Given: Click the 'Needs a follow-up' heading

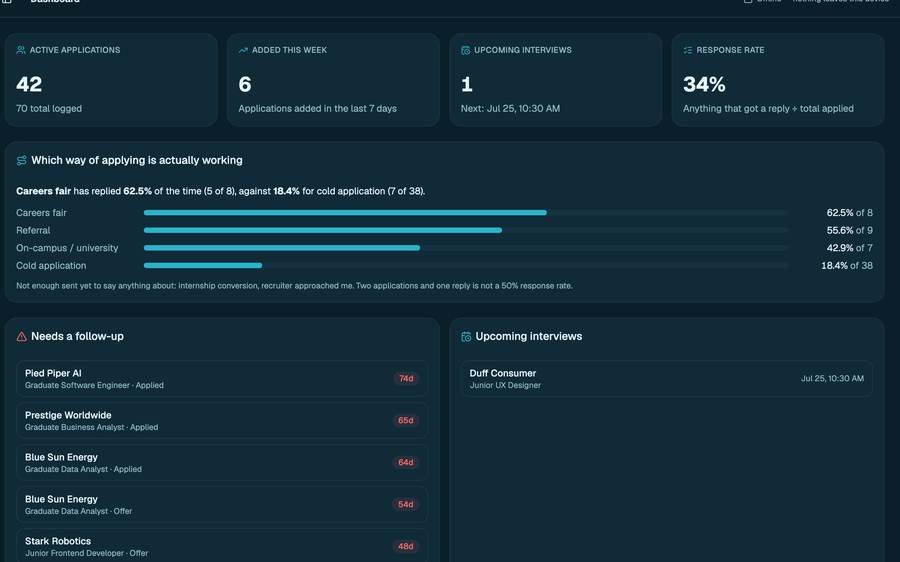Looking at the screenshot, I should coord(77,336).
